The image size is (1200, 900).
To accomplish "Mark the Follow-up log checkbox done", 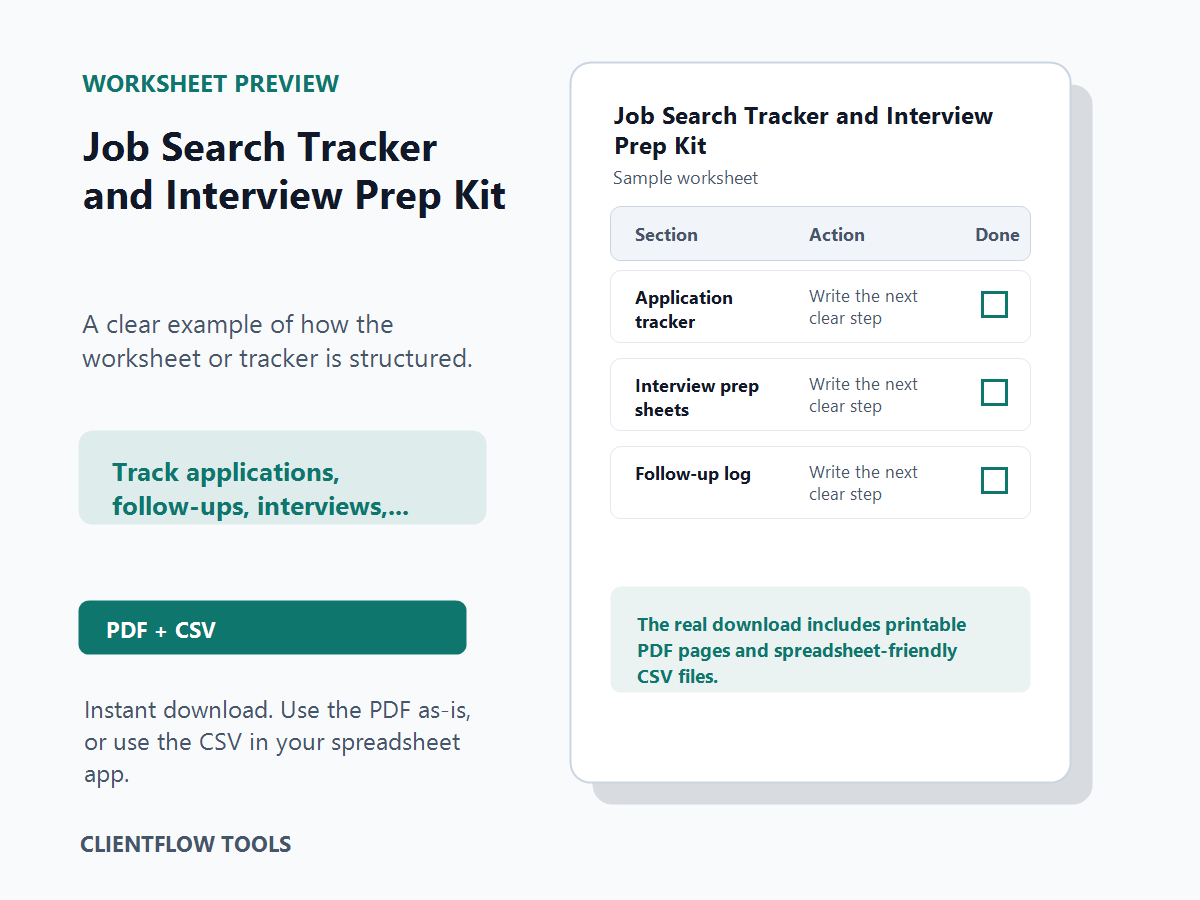I will (994, 481).
